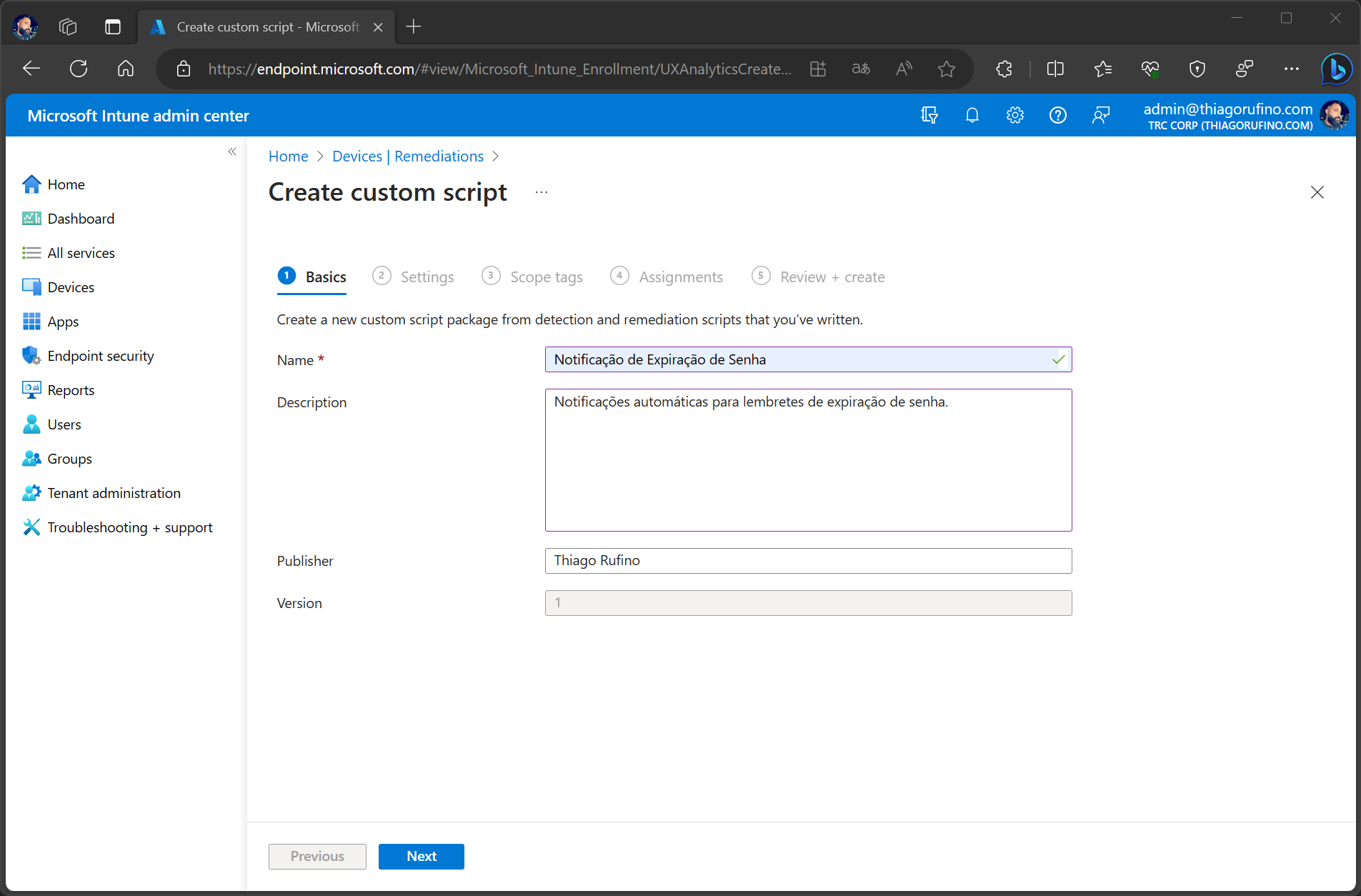Open Apps section
The height and width of the screenshot is (896, 1361).
tap(50, 322)
